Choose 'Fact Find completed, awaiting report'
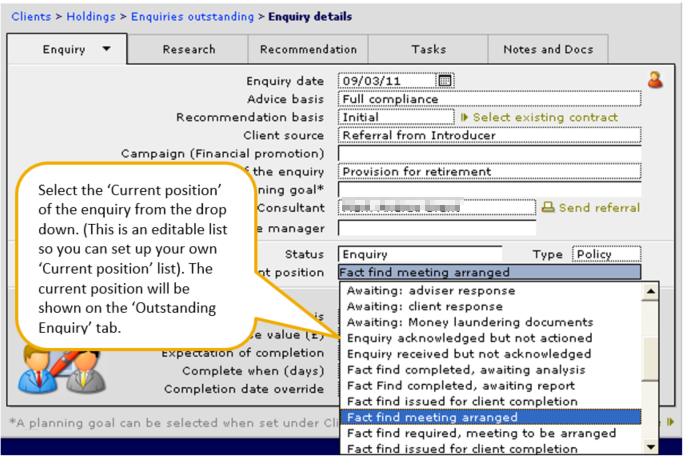This screenshot has width=688, height=457. (491, 386)
